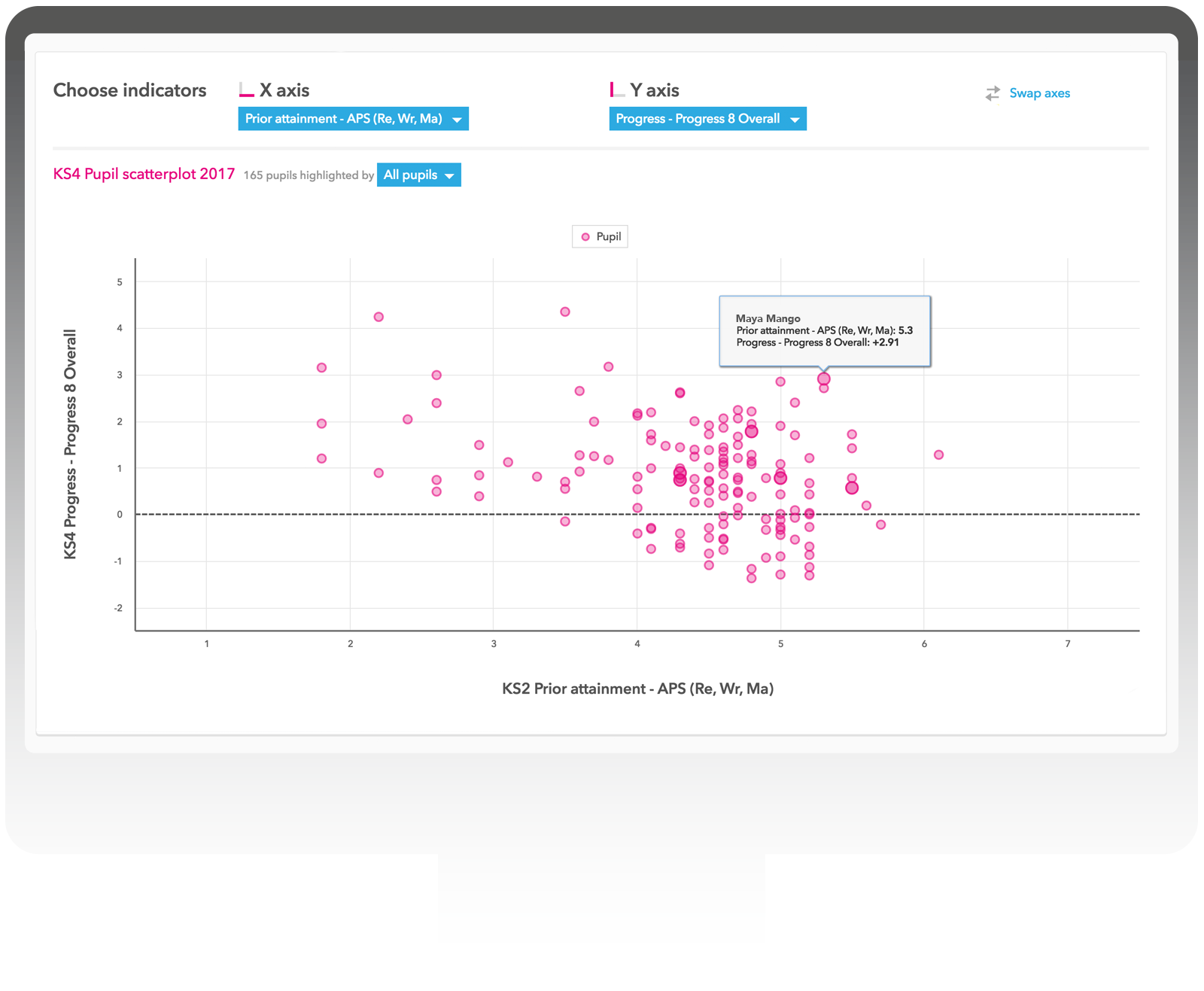Click the Choose indicators heading
Image resolution: width=1204 pixels, height=991 pixels.
tap(129, 90)
